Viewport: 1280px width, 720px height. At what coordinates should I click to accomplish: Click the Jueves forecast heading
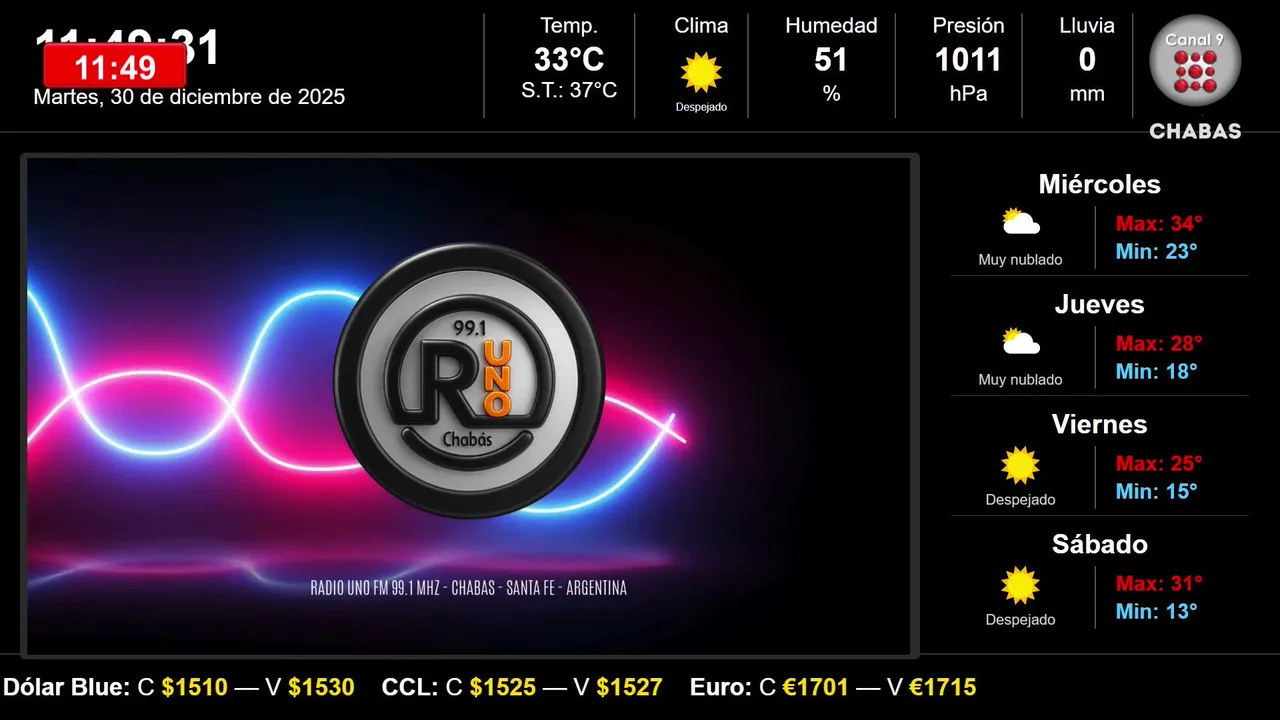click(1099, 304)
